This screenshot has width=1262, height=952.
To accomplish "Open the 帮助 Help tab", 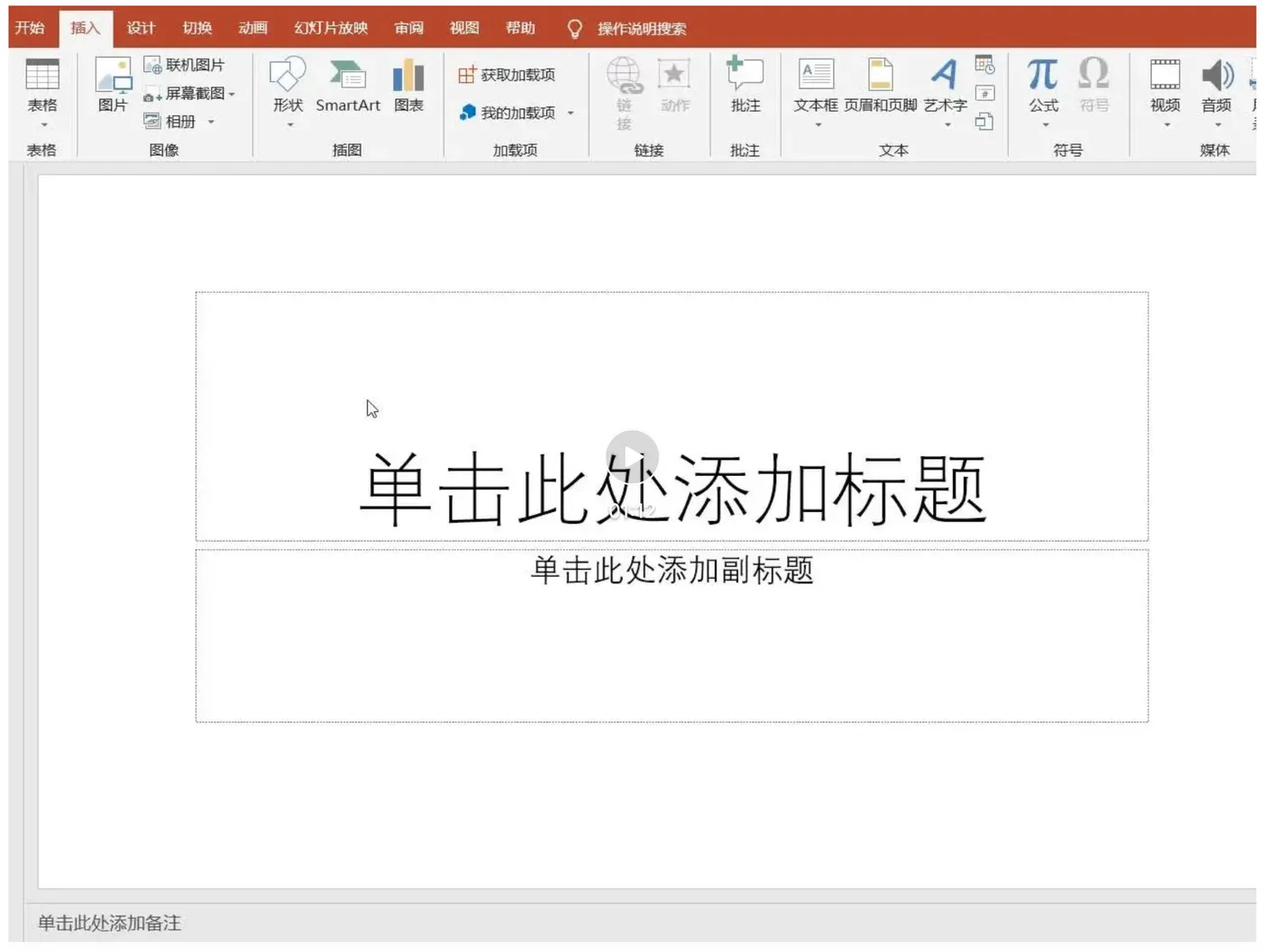I will 521,28.
